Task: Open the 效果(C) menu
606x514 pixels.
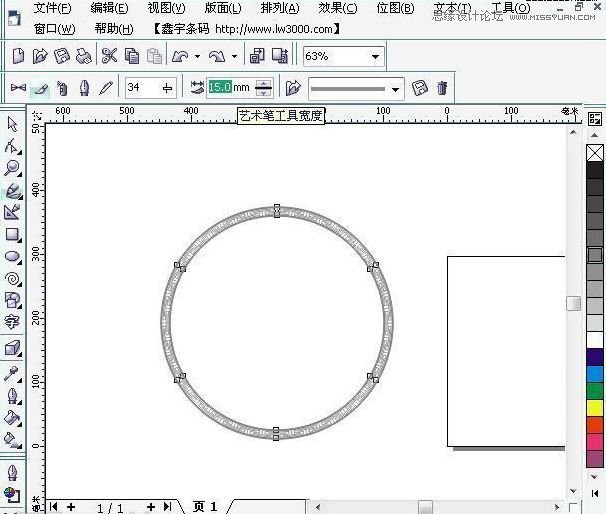Action: click(338, 8)
